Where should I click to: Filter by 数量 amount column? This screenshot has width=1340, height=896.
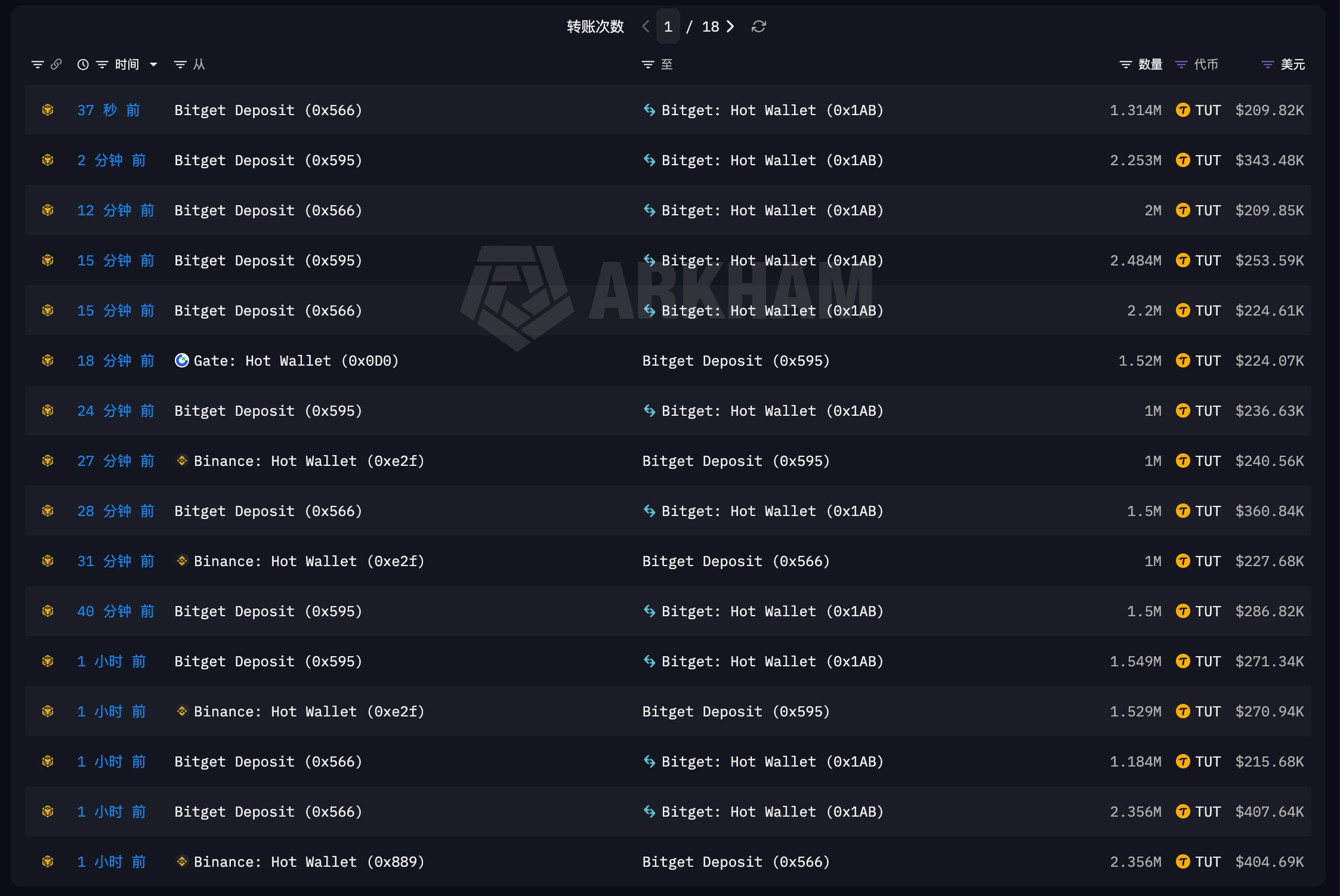point(1141,64)
